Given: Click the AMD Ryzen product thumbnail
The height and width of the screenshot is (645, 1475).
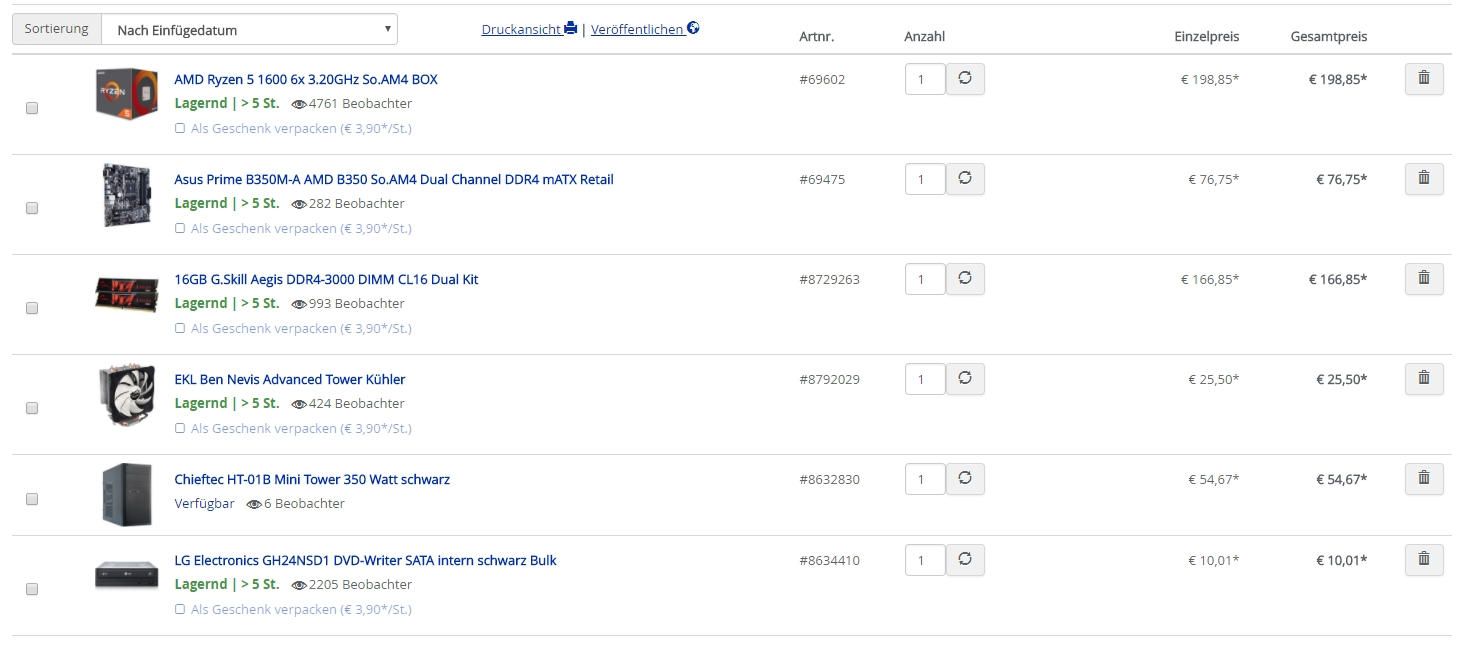Looking at the screenshot, I should [127, 92].
